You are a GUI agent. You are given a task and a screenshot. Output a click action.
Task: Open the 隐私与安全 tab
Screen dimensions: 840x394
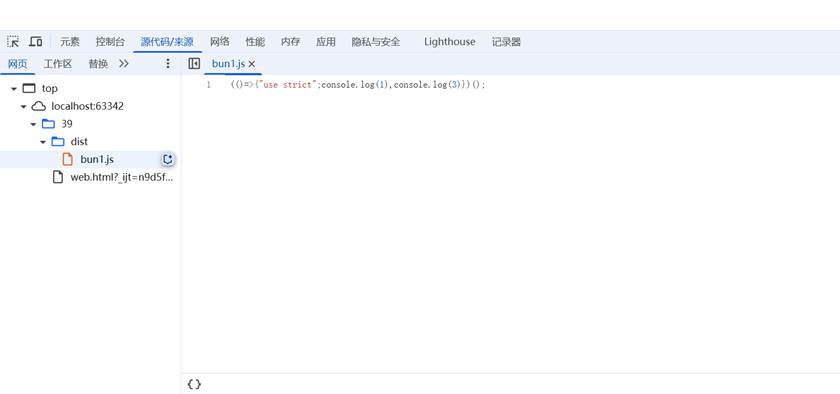click(x=376, y=42)
